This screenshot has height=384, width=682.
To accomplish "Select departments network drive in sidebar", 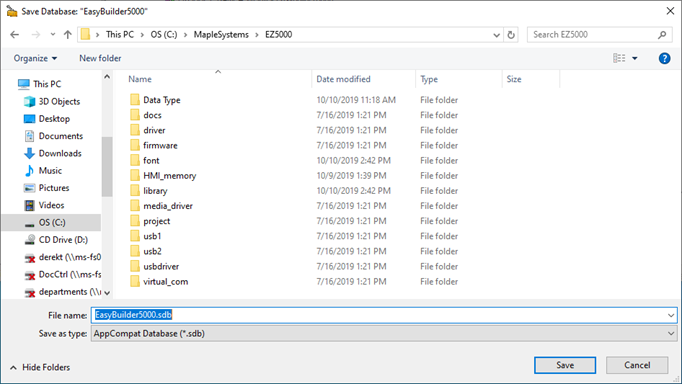I will coord(63,292).
